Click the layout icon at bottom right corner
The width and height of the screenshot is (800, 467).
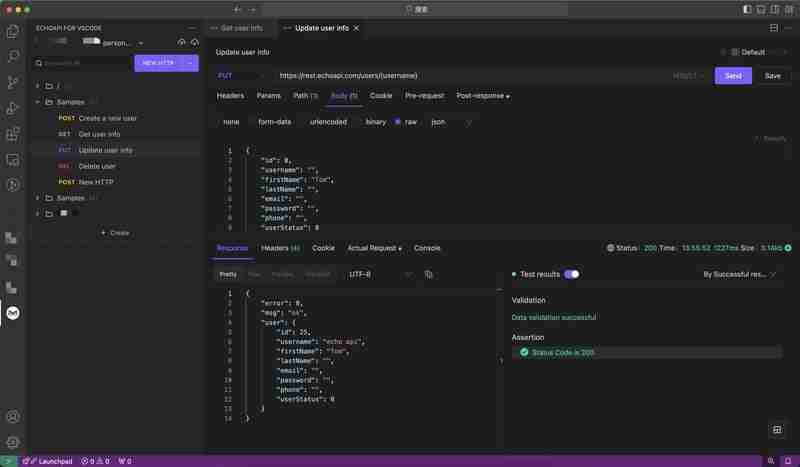click(x=777, y=430)
